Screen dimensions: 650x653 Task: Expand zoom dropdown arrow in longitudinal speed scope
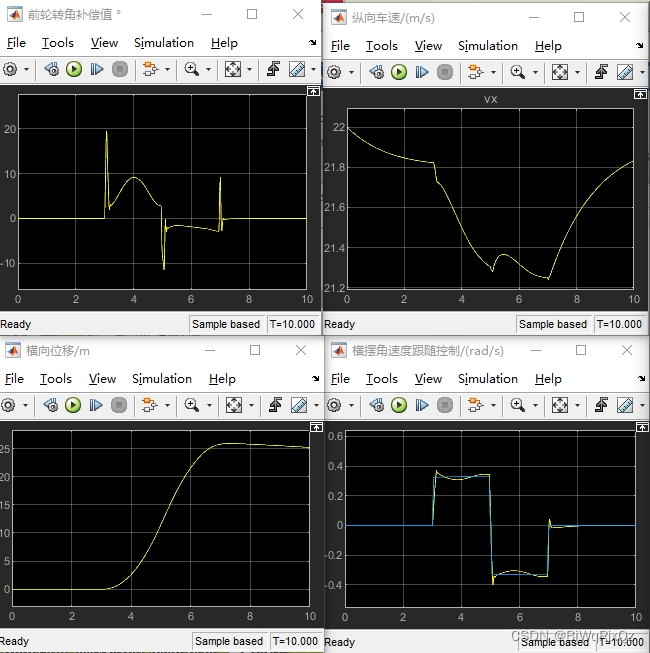tap(535, 72)
